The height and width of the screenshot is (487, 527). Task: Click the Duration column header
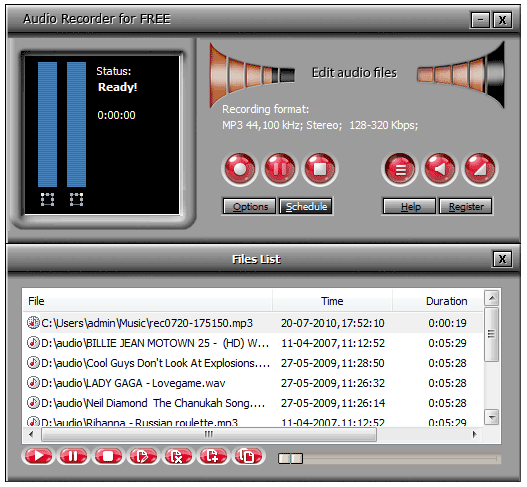point(438,301)
